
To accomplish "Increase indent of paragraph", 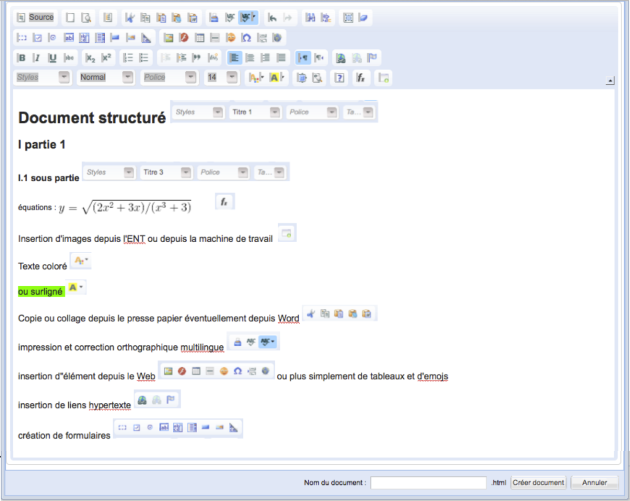I will pyautogui.click(x=181, y=58).
